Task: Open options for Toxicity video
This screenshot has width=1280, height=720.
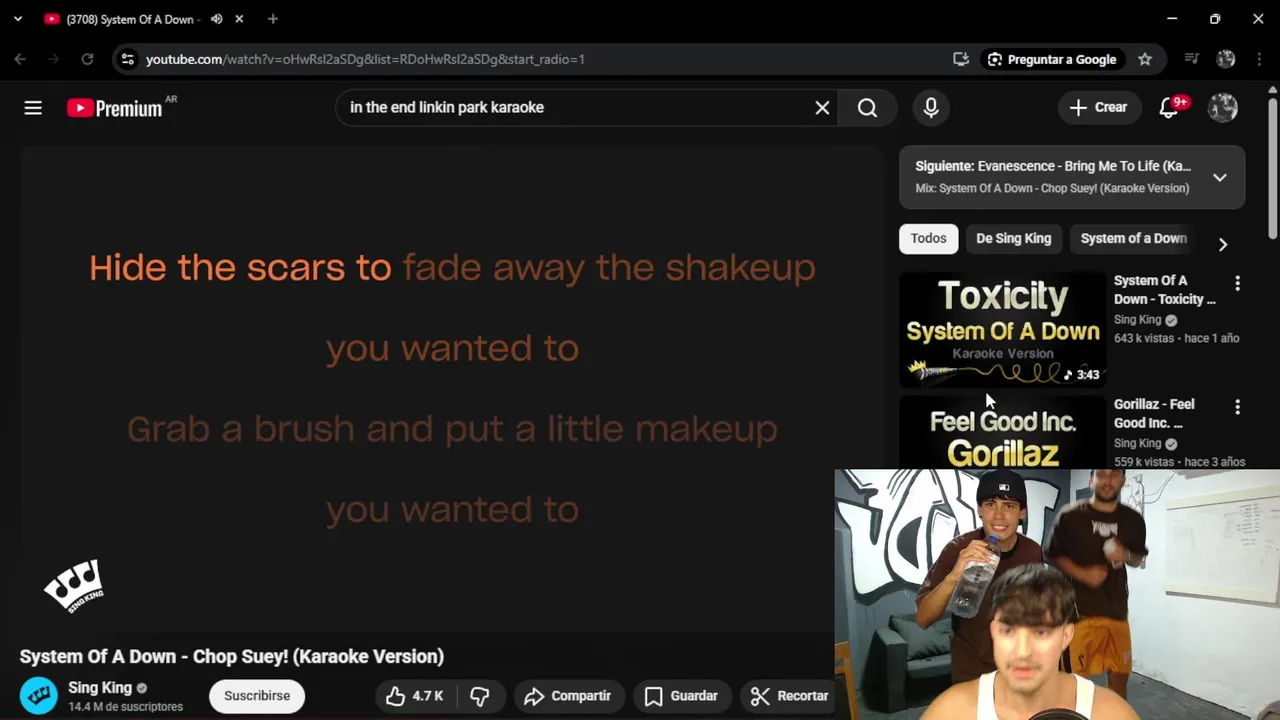Action: [x=1238, y=284]
